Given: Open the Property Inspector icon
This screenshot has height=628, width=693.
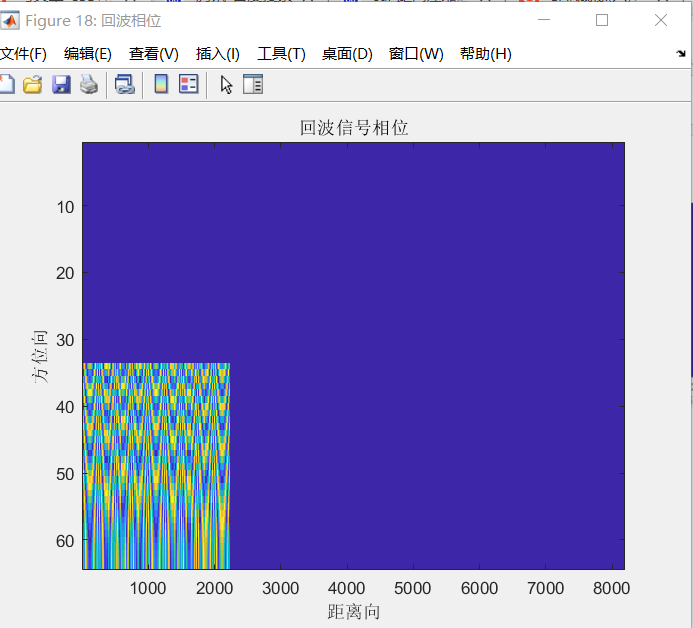Looking at the screenshot, I should (x=253, y=84).
